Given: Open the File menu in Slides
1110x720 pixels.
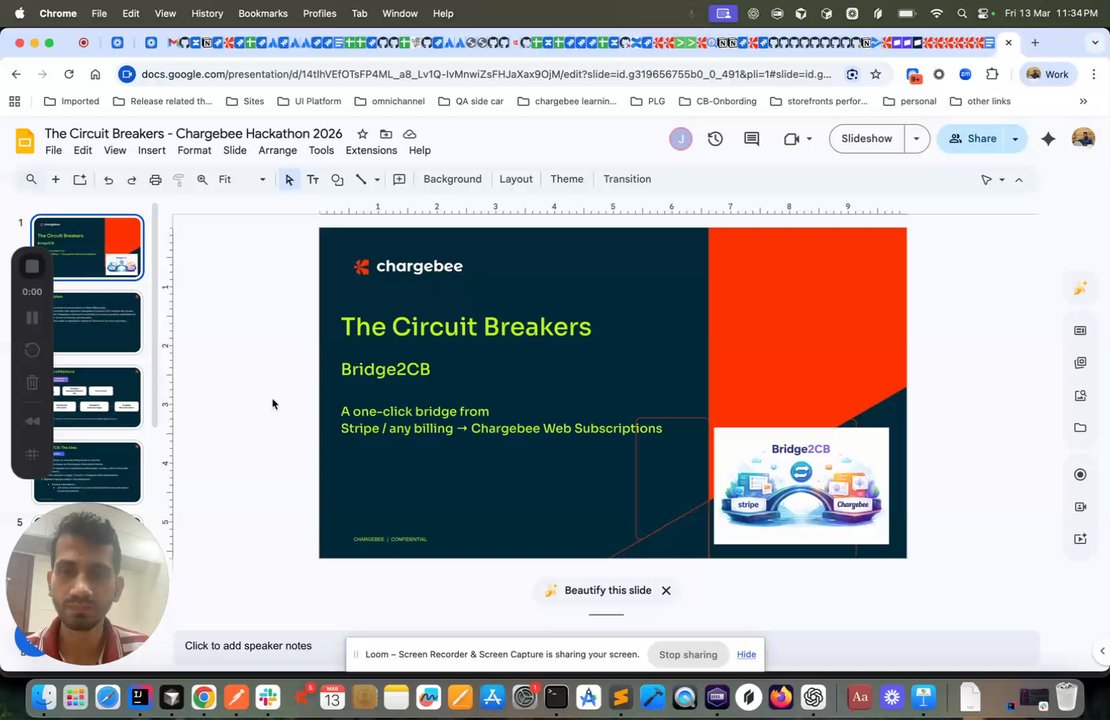Looking at the screenshot, I should [x=53, y=150].
